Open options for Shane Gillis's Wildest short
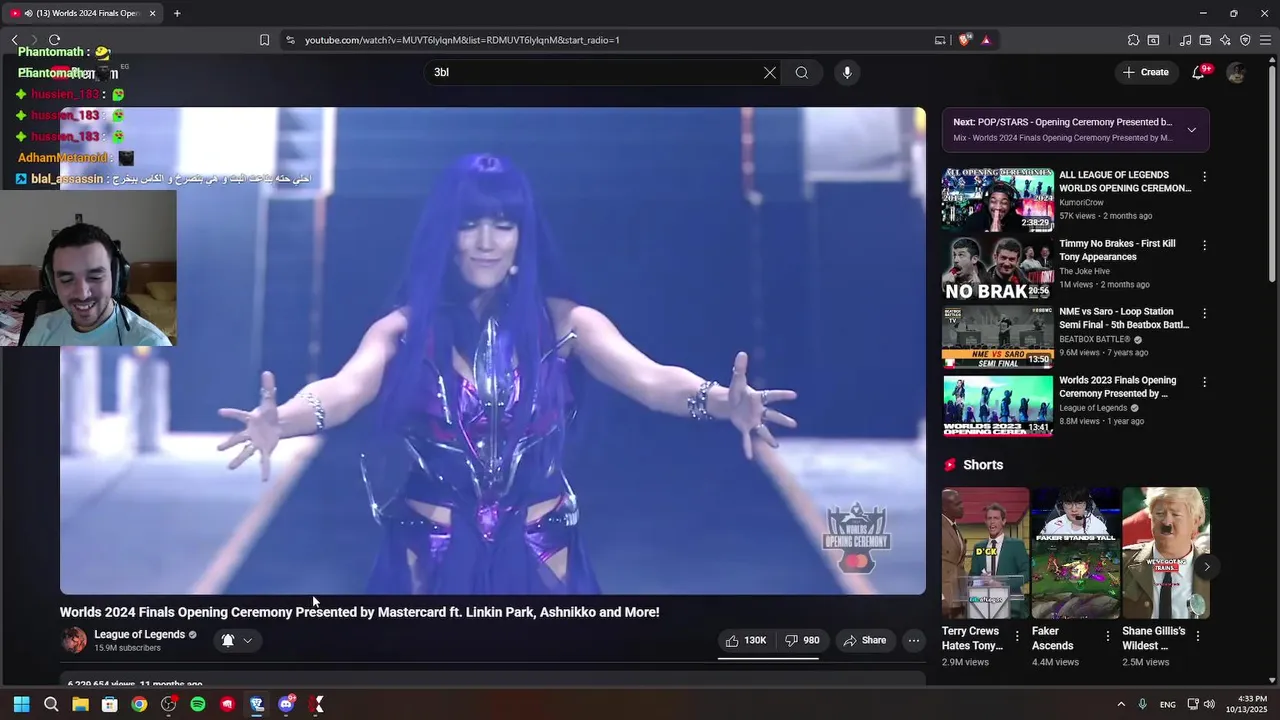The image size is (1280, 720). tap(1198, 636)
